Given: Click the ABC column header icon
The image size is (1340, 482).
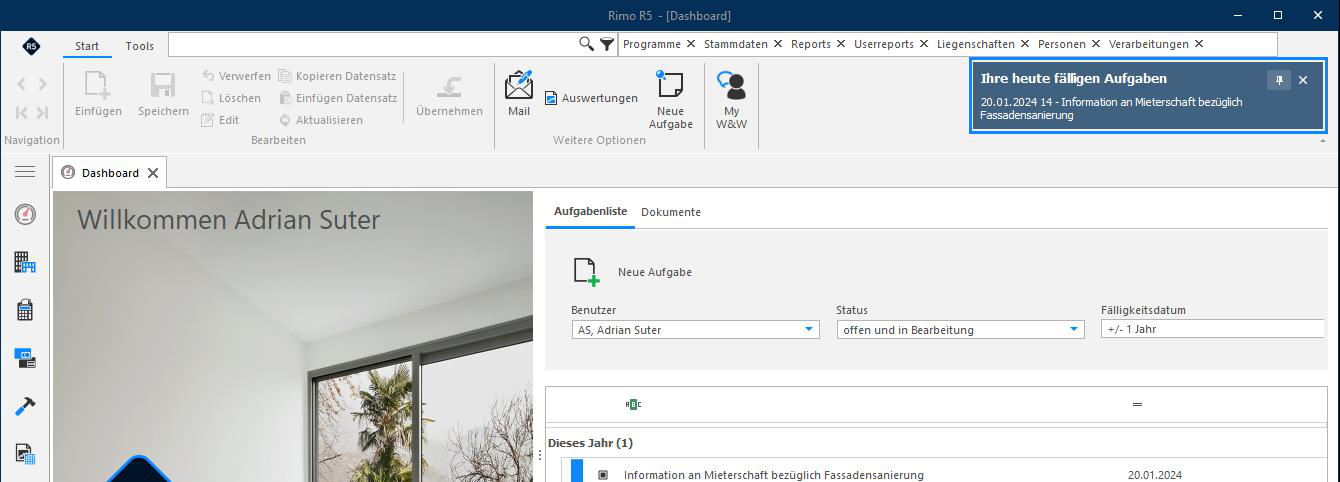Looking at the screenshot, I should tap(633, 404).
